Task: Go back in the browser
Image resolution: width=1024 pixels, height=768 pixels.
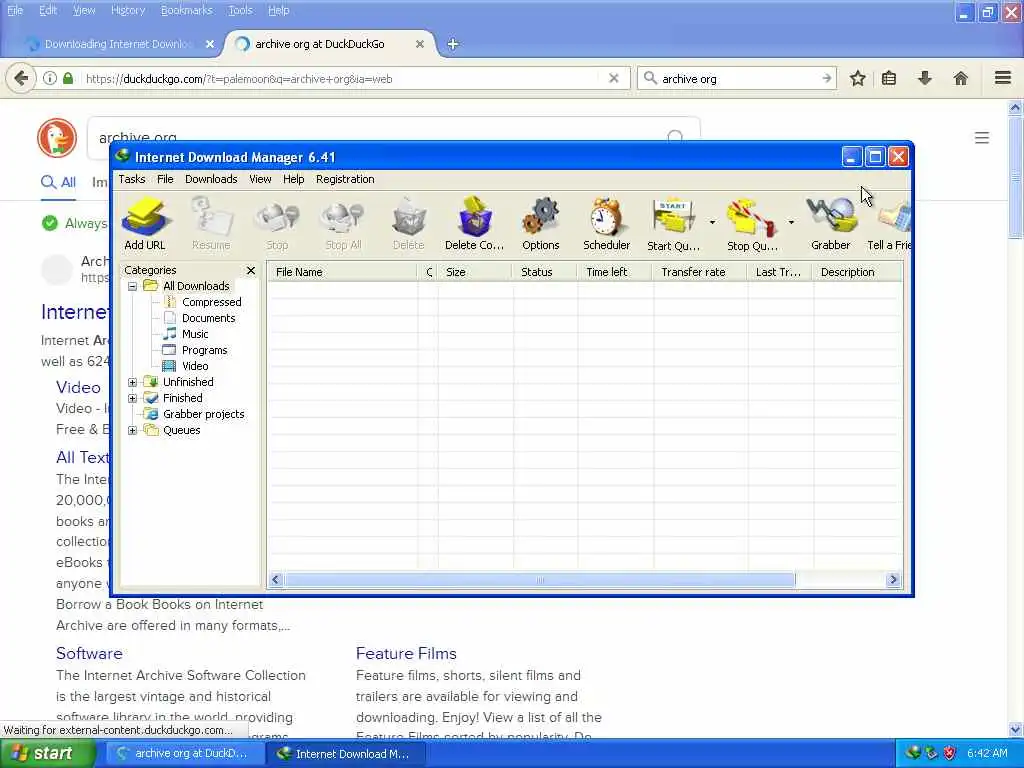Action: pyautogui.click(x=21, y=79)
